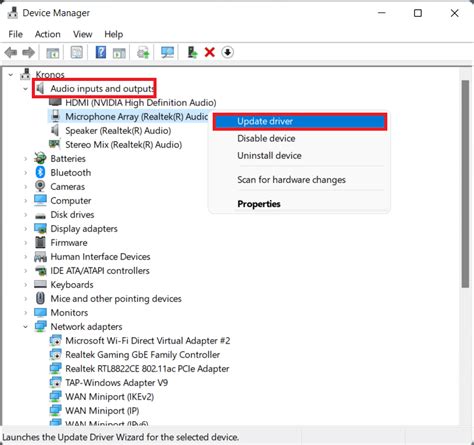Click the Monitors category label
Image resolution: width=474 pixels, height=445 pixels.
69,312
